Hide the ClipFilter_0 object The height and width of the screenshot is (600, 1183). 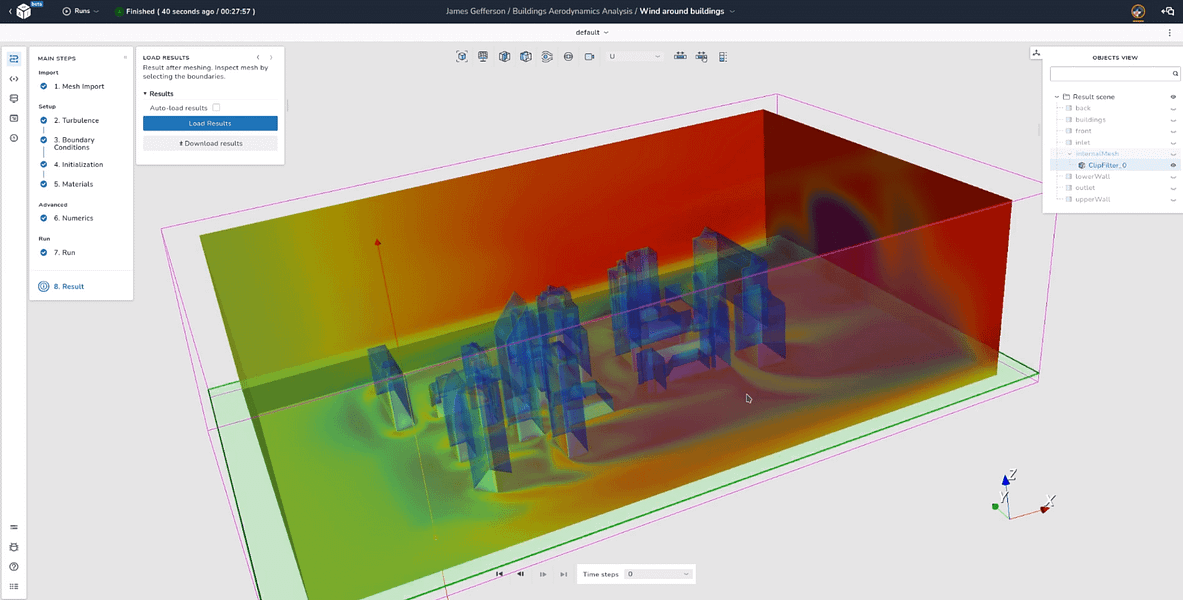point(1173,165)
